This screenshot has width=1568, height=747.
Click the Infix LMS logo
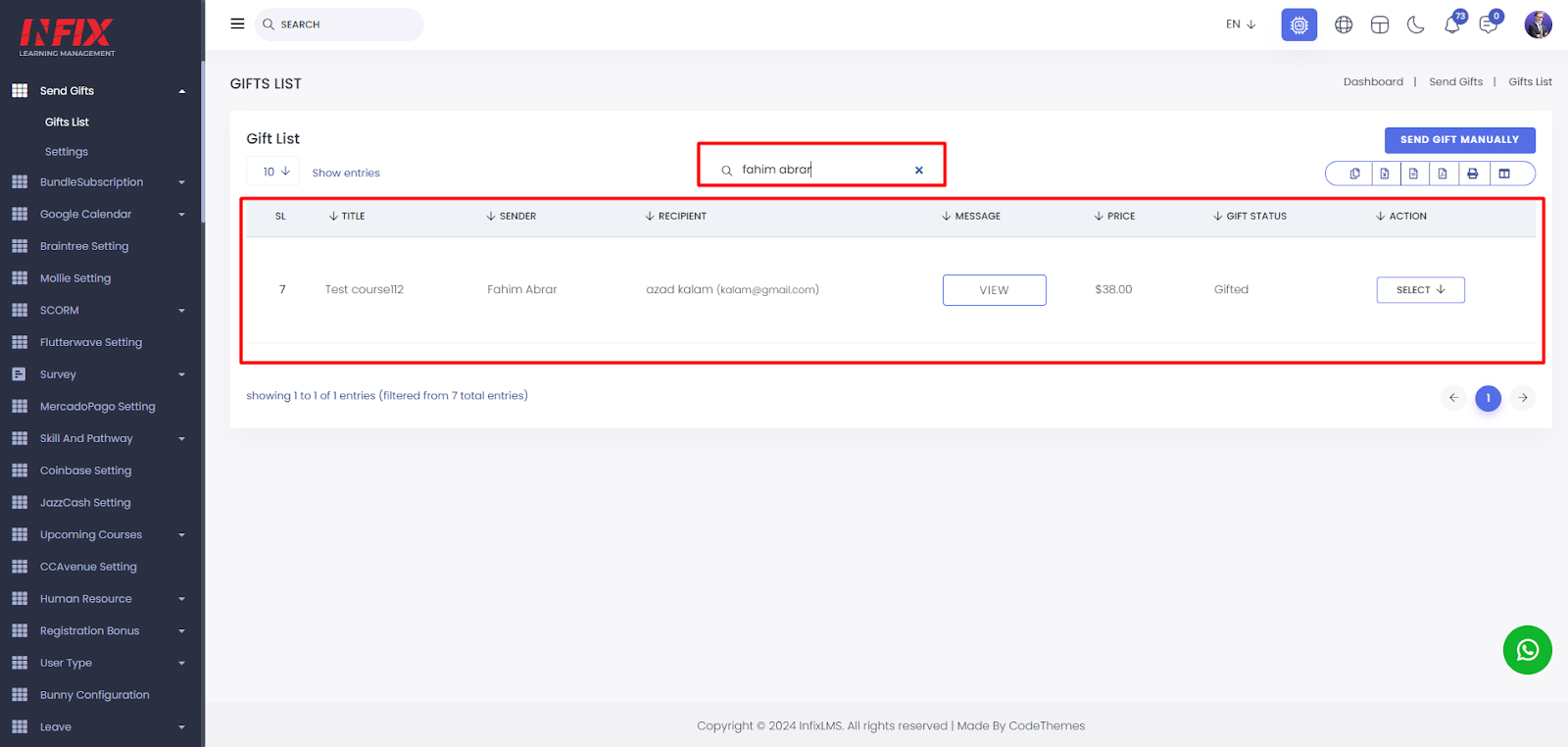coord(67,37)
